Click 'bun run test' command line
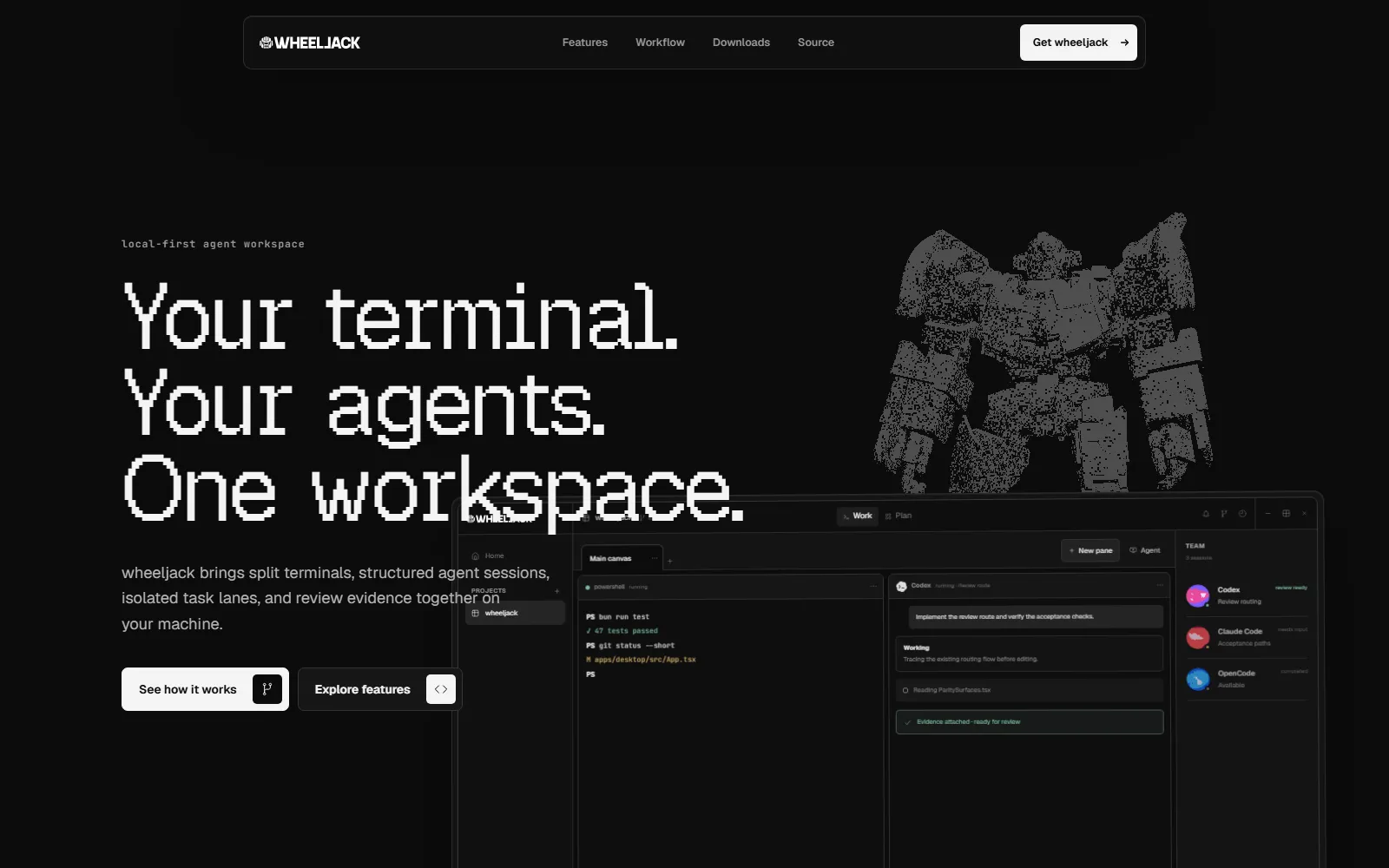 click(x=617, y=617)
